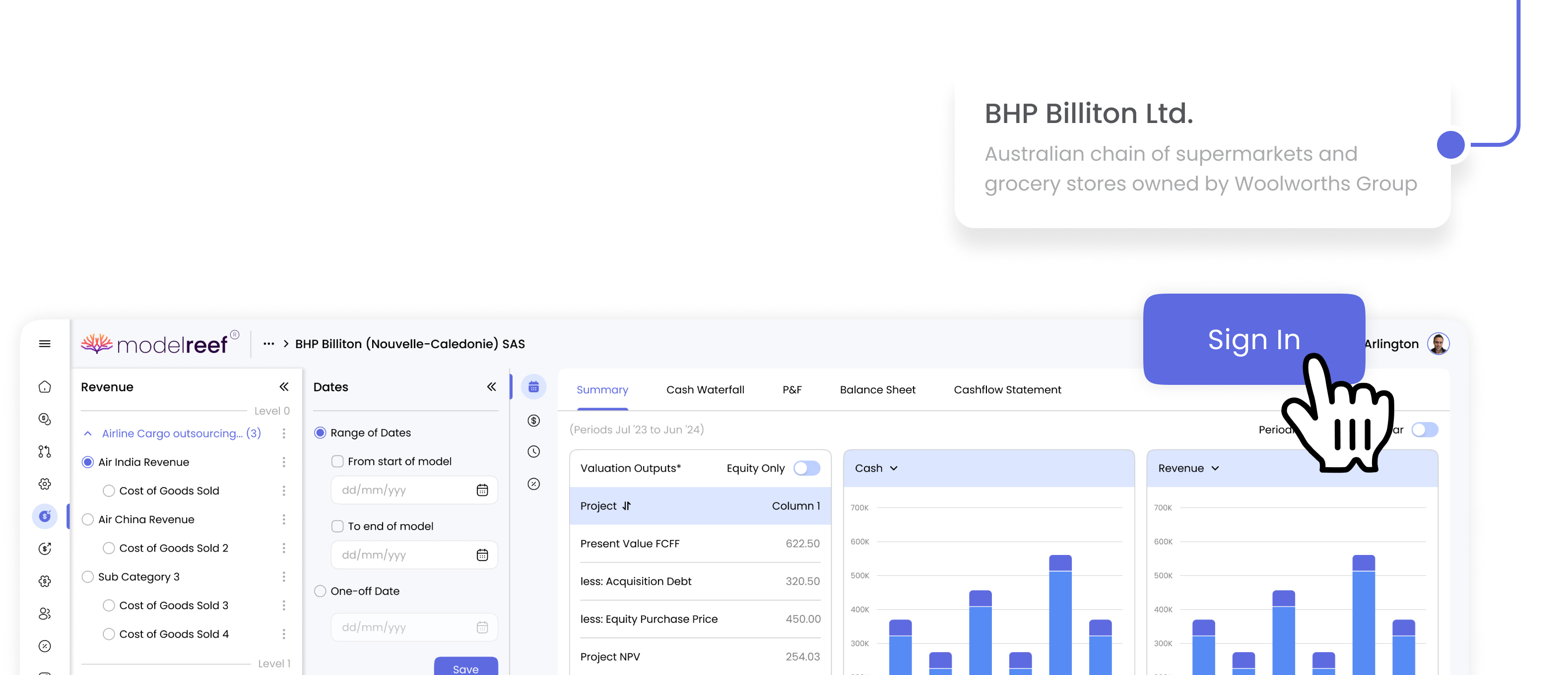Switch to the Summary tab
The height and width of the screenshot is (675, 1568).
click(x=602, y=390)
